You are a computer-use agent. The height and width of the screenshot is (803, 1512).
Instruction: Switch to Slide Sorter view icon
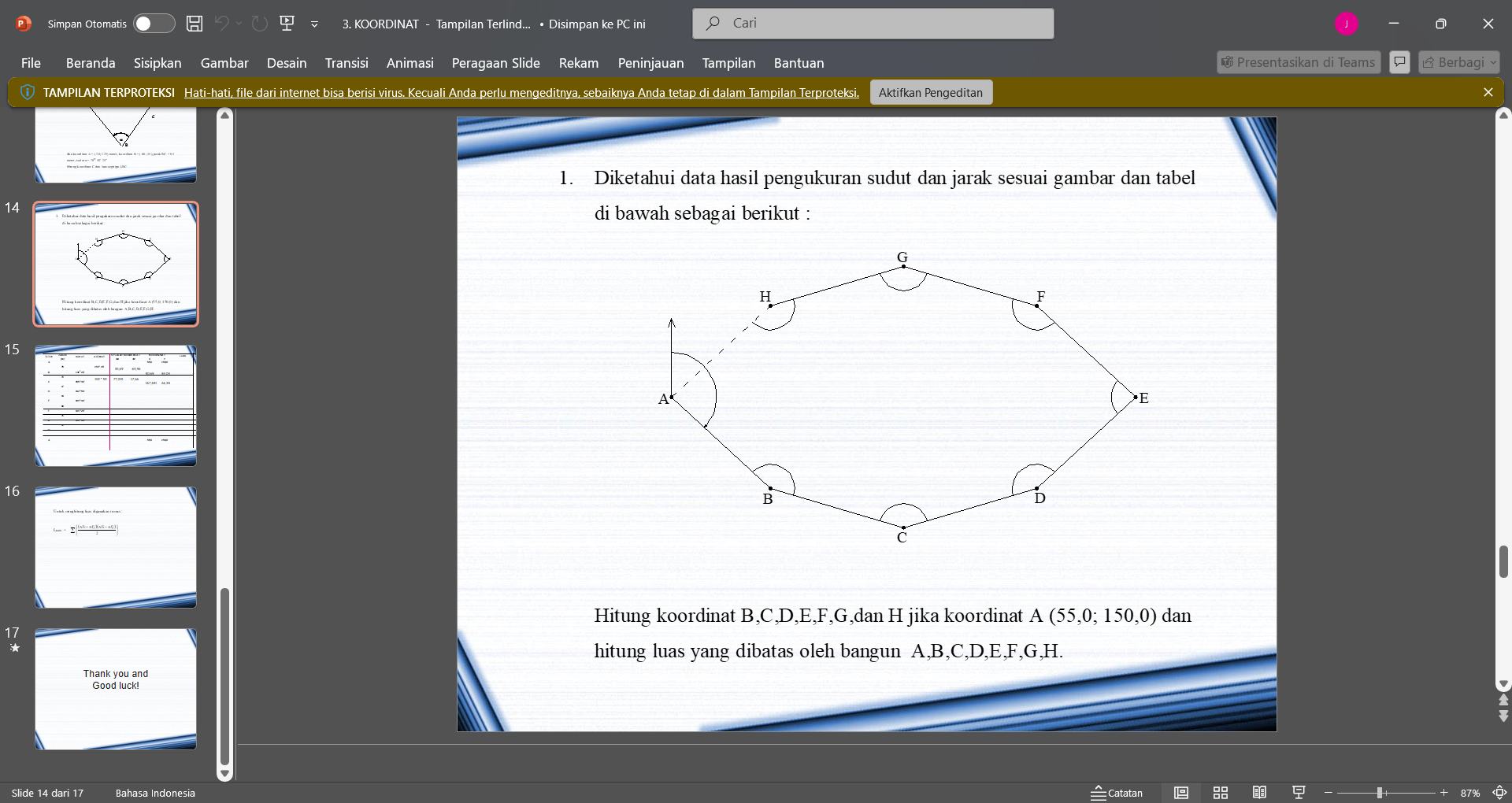1221,793
